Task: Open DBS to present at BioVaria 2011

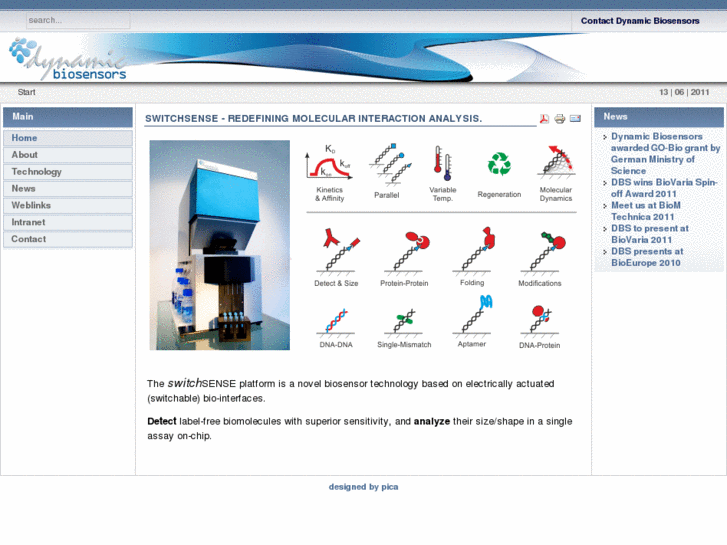Action: (x=650, y=234)
